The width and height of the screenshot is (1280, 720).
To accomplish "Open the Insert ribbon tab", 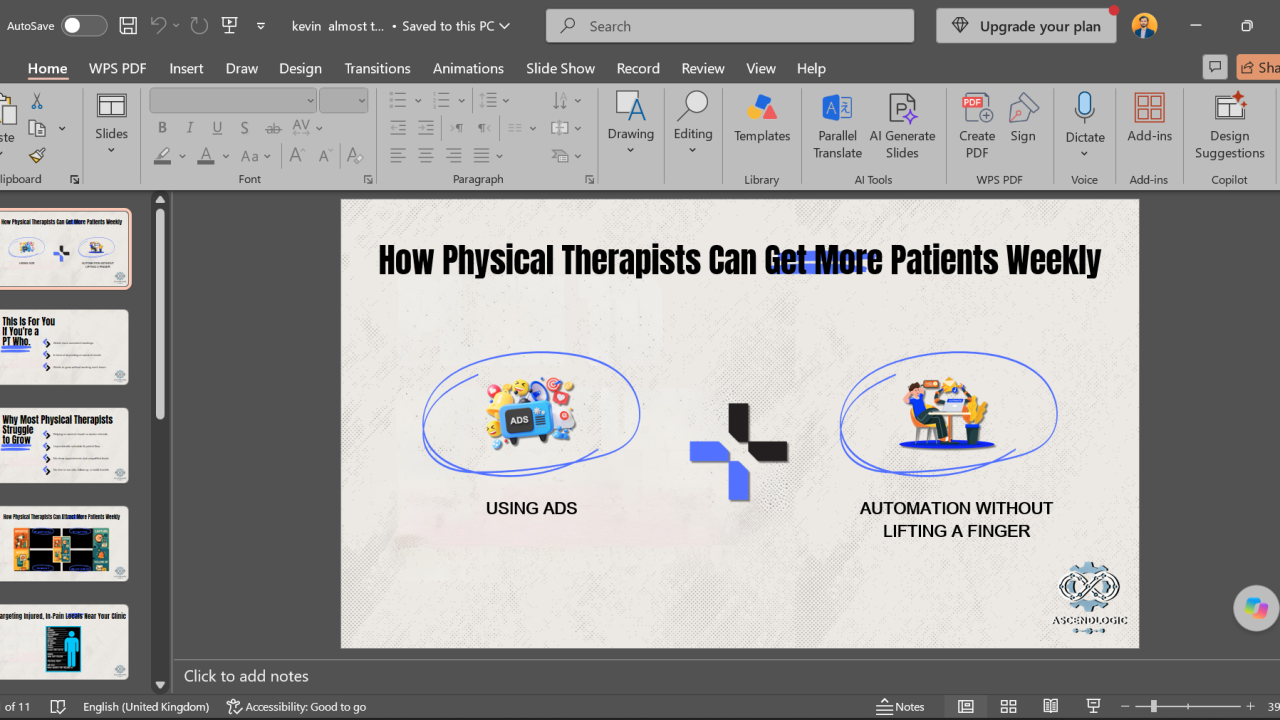I will (x=186, y=68).
